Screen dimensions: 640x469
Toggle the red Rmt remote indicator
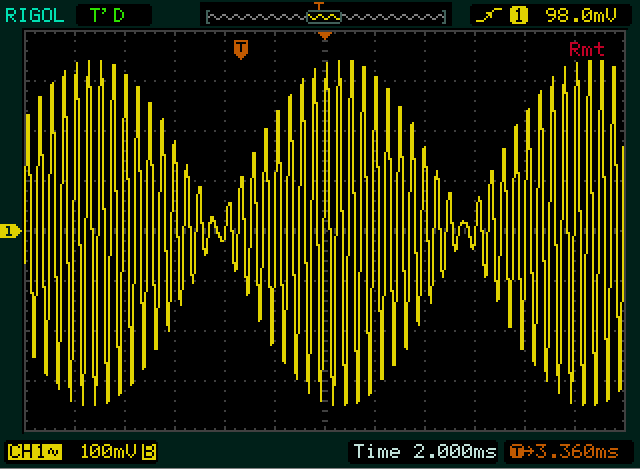(x=586, y=49)
